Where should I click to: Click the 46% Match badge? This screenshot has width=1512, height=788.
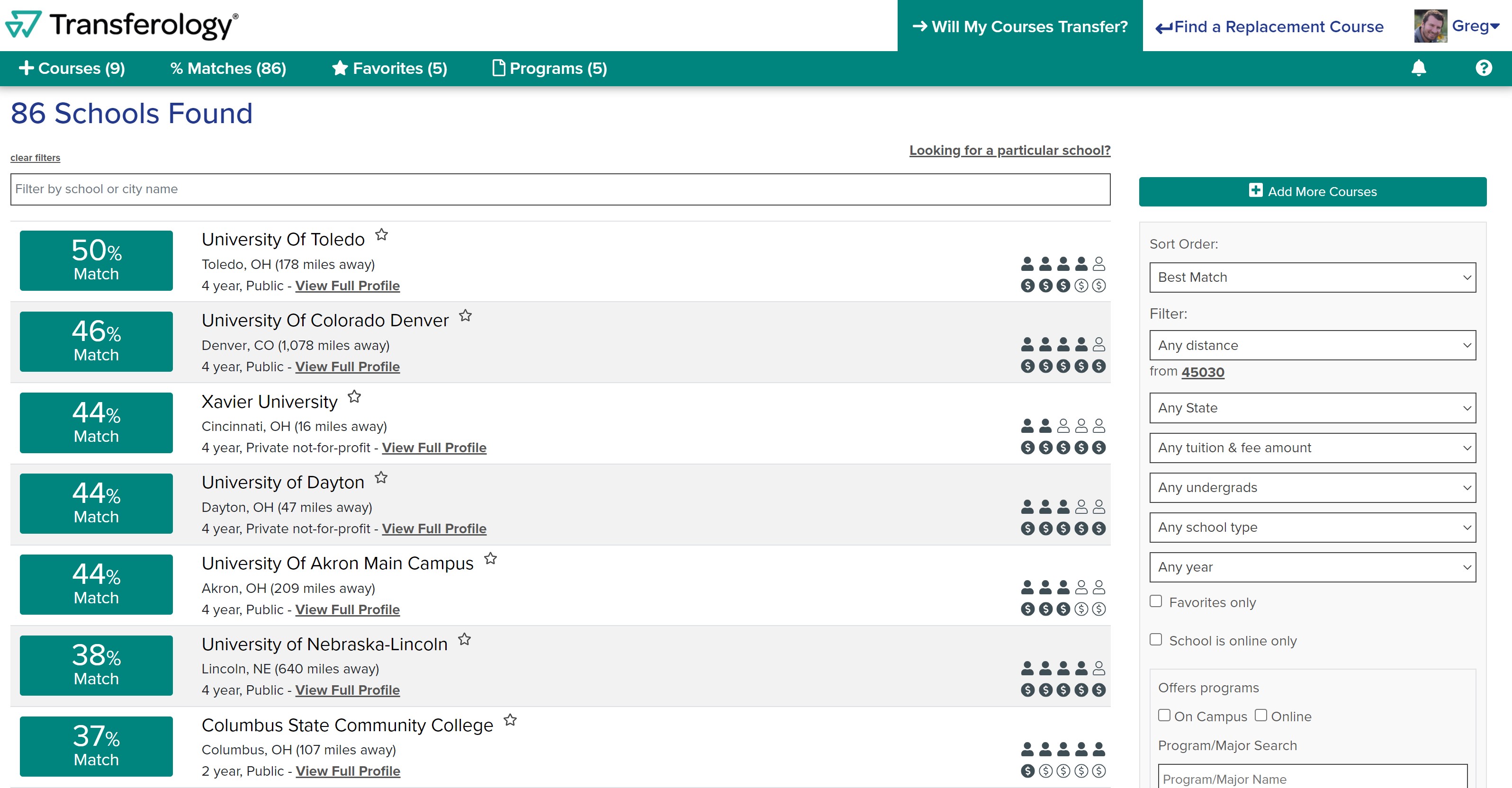pos(96,341)
